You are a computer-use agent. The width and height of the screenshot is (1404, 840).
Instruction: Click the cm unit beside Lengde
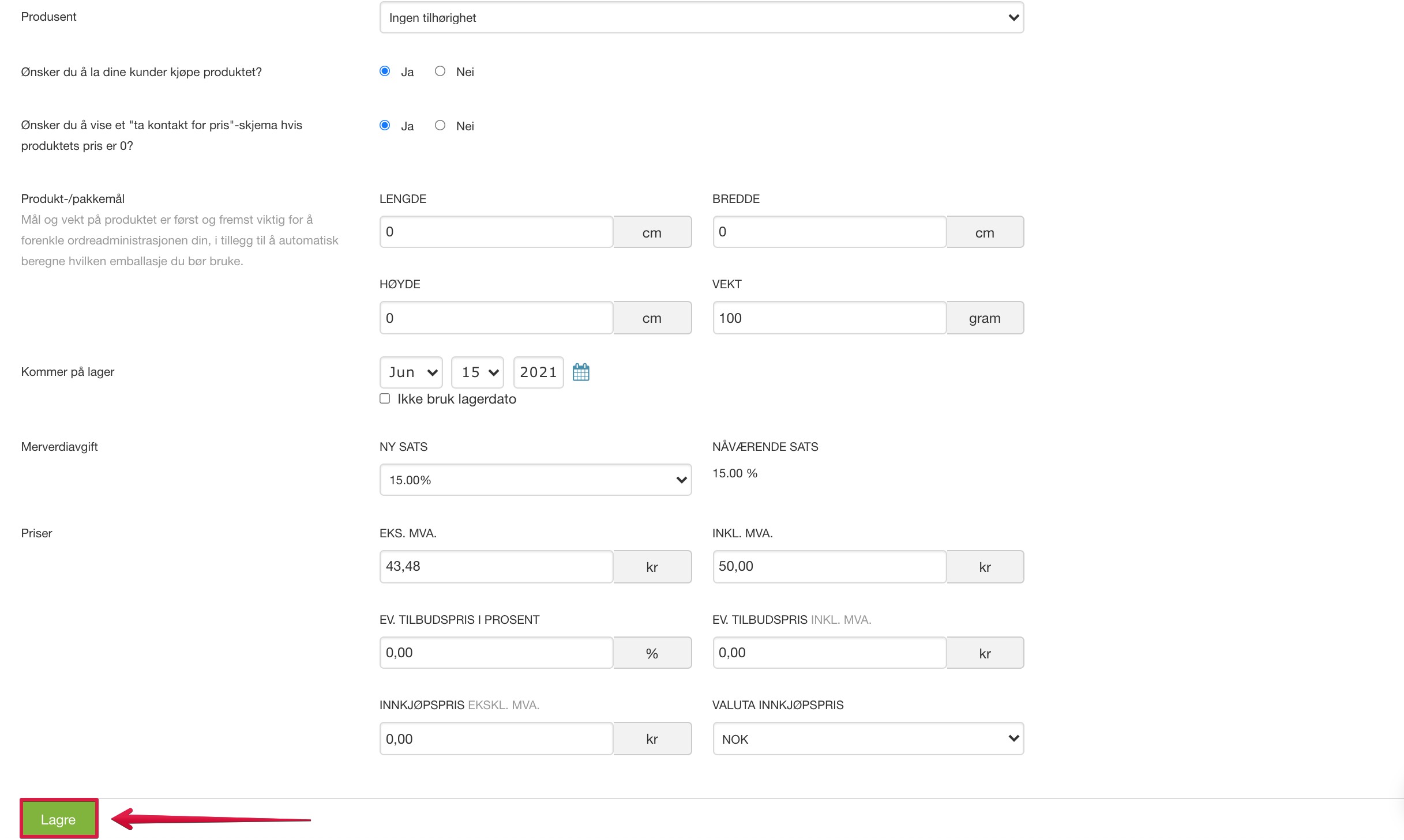click(x=652, y=232)
